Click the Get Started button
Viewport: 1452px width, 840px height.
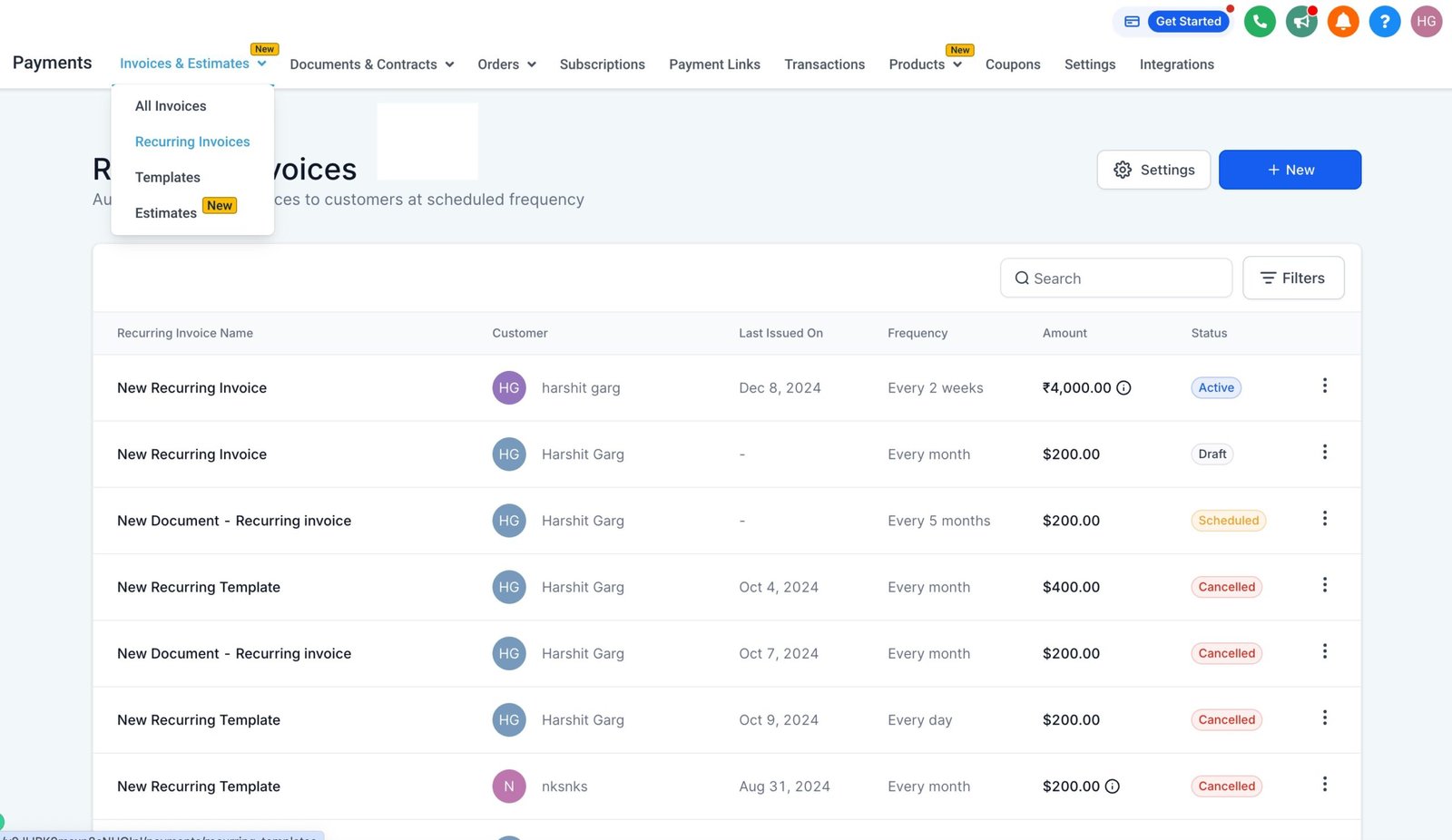(1188, 21)
